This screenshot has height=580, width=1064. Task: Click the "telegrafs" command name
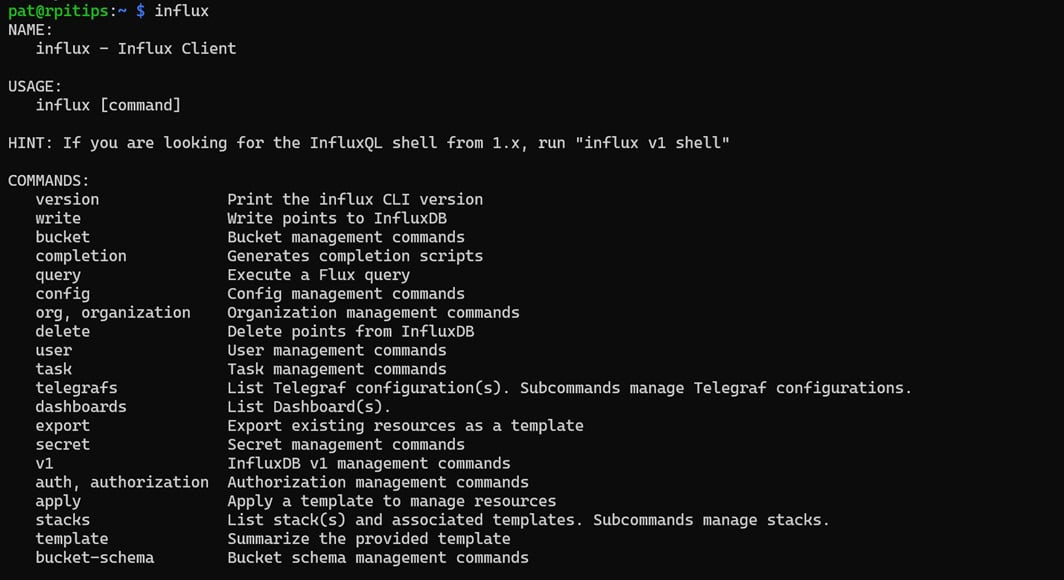(76, 388)
